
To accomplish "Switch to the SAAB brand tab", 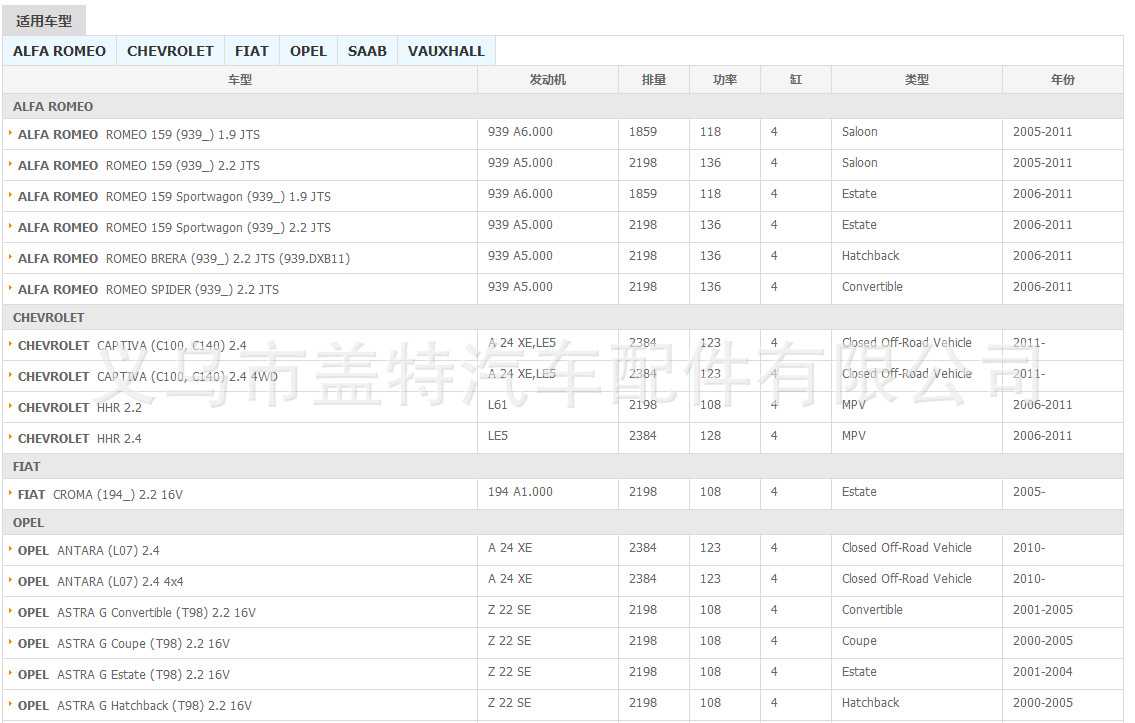I will (367, 51).
